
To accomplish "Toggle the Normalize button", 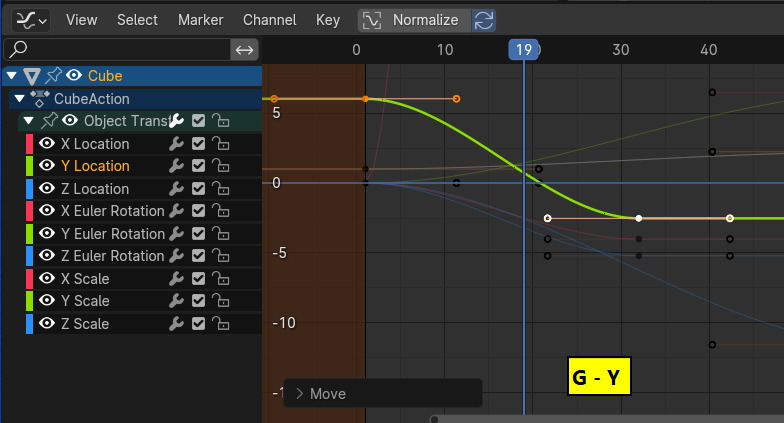I will 414,20.
